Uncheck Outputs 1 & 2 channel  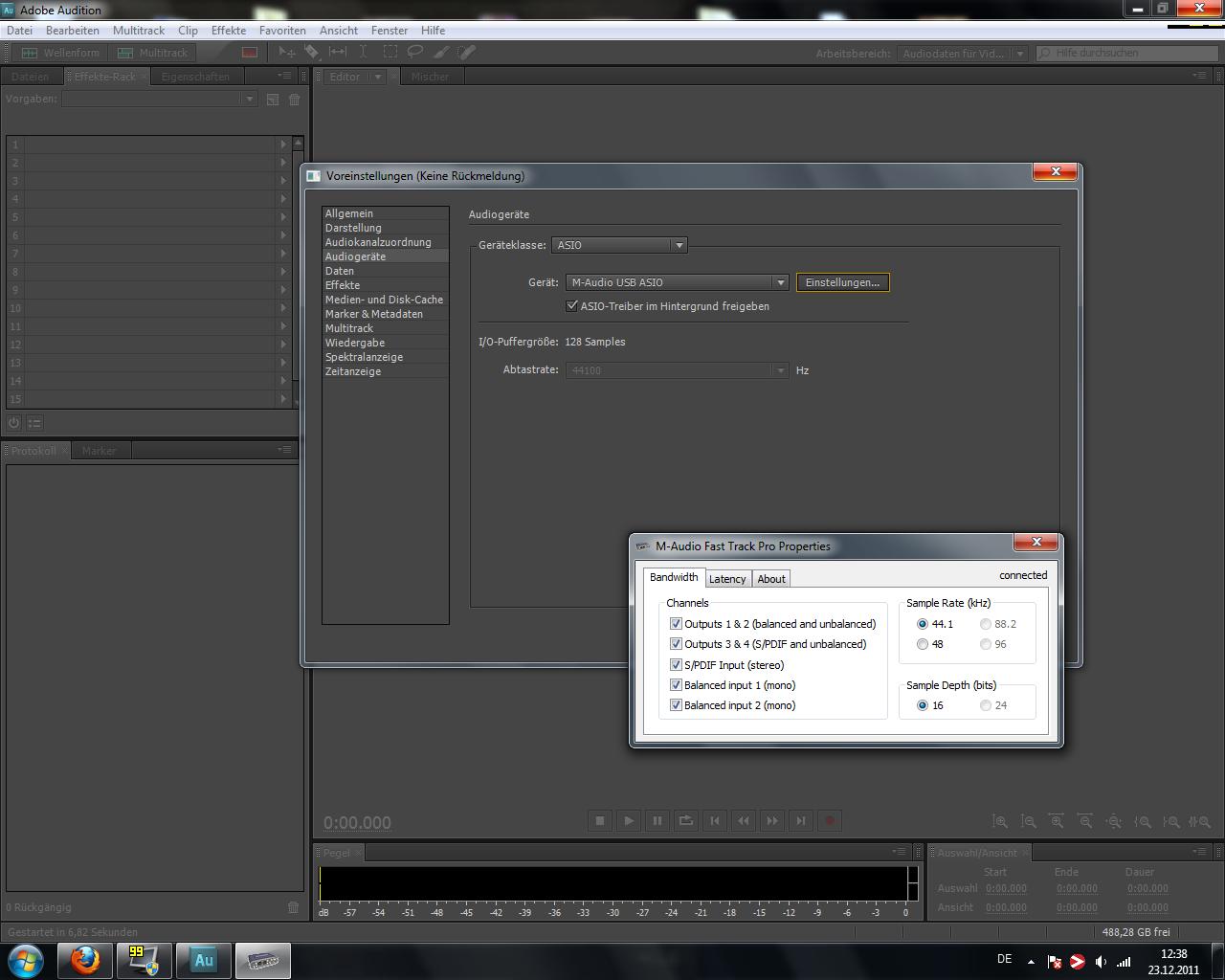point(676,624)
